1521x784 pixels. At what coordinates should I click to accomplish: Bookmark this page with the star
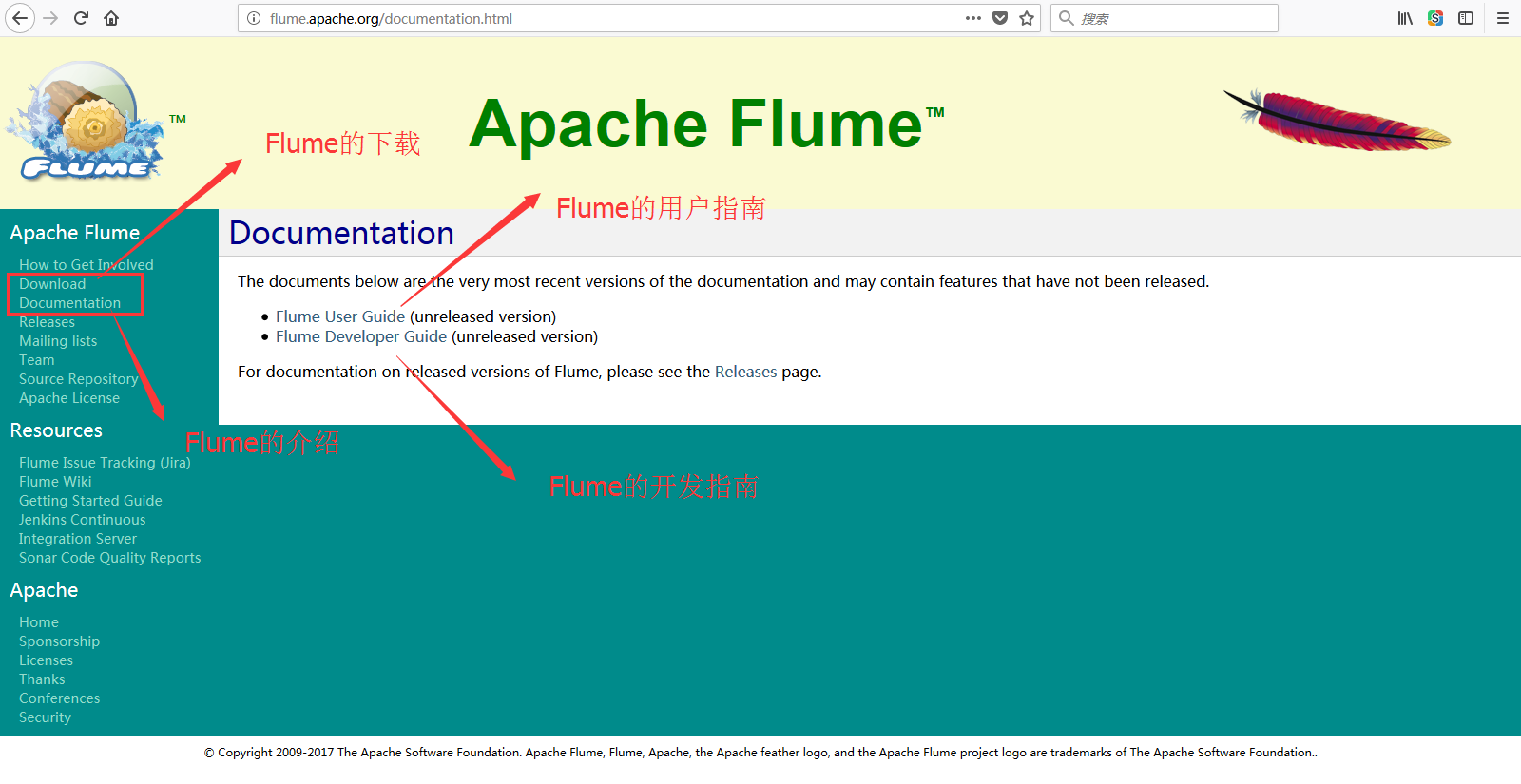tap(1027, 18)
